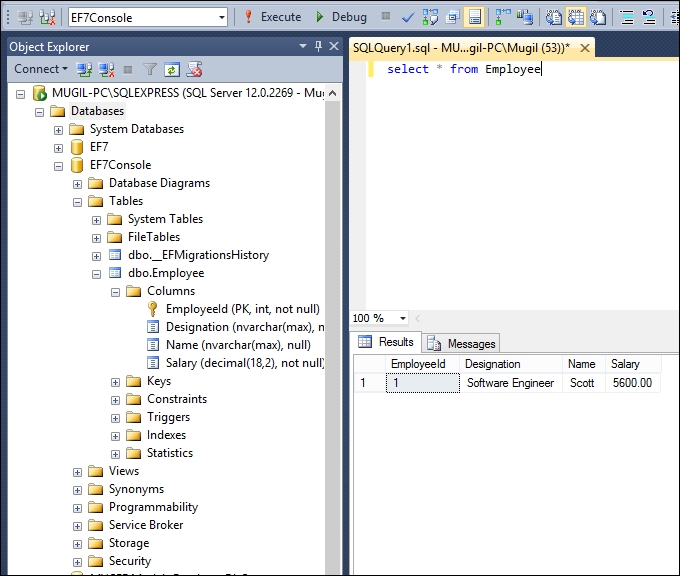Screen dimensions: 680x576
Task: Click the Debug button
Action: (x=341, y=17)
